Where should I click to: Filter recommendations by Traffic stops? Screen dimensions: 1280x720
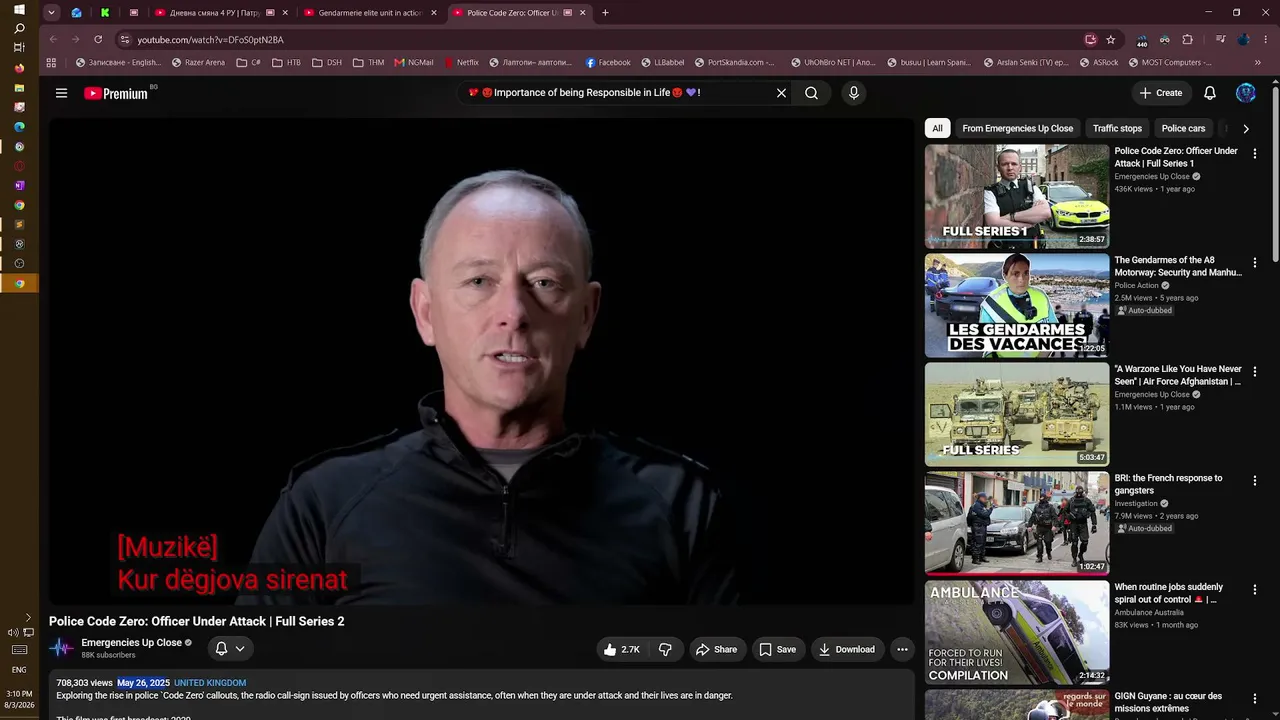click(1117, 128)
